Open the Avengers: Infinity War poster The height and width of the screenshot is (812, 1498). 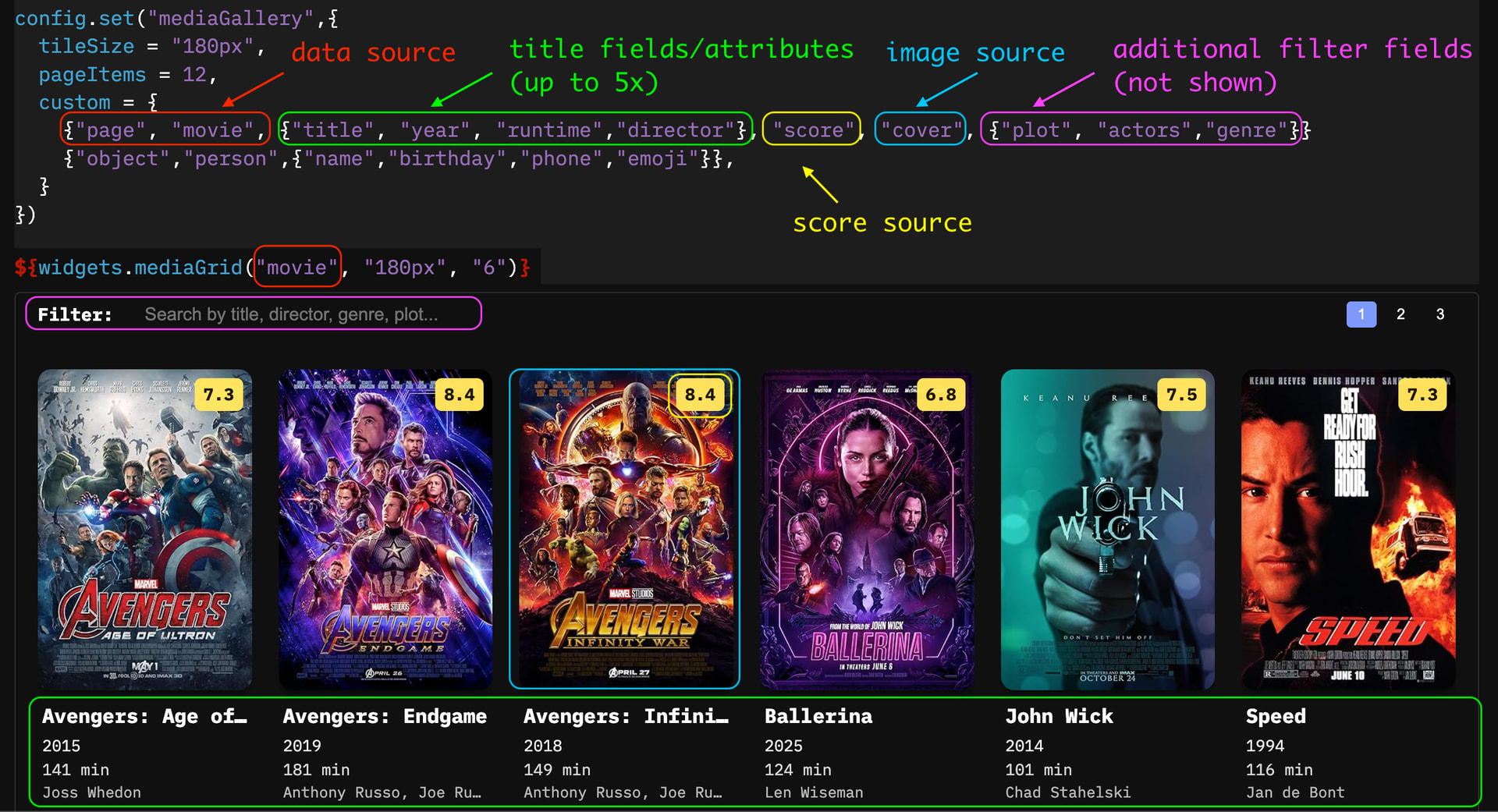click(624, 530)
